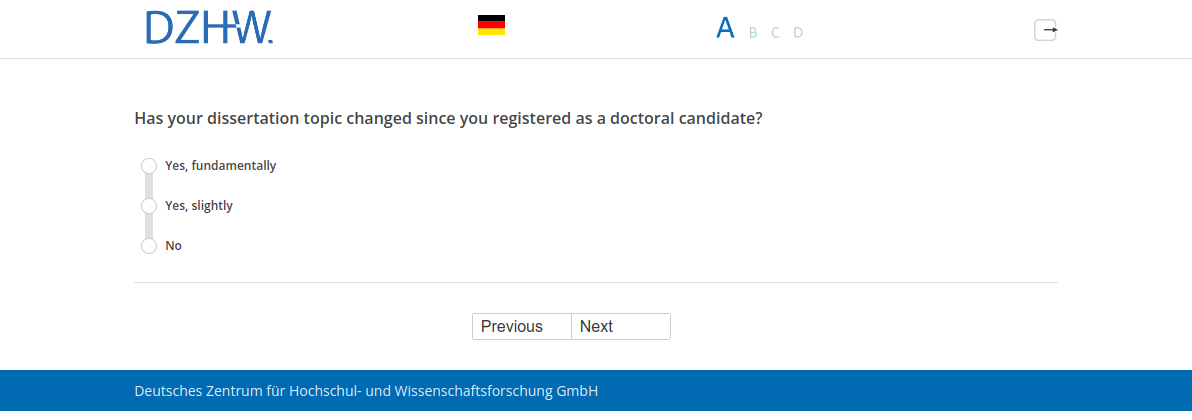Open survey section C indicator
Viewport: 1192px width, 420px height.
pyautogui.click(x=775, y=33)
